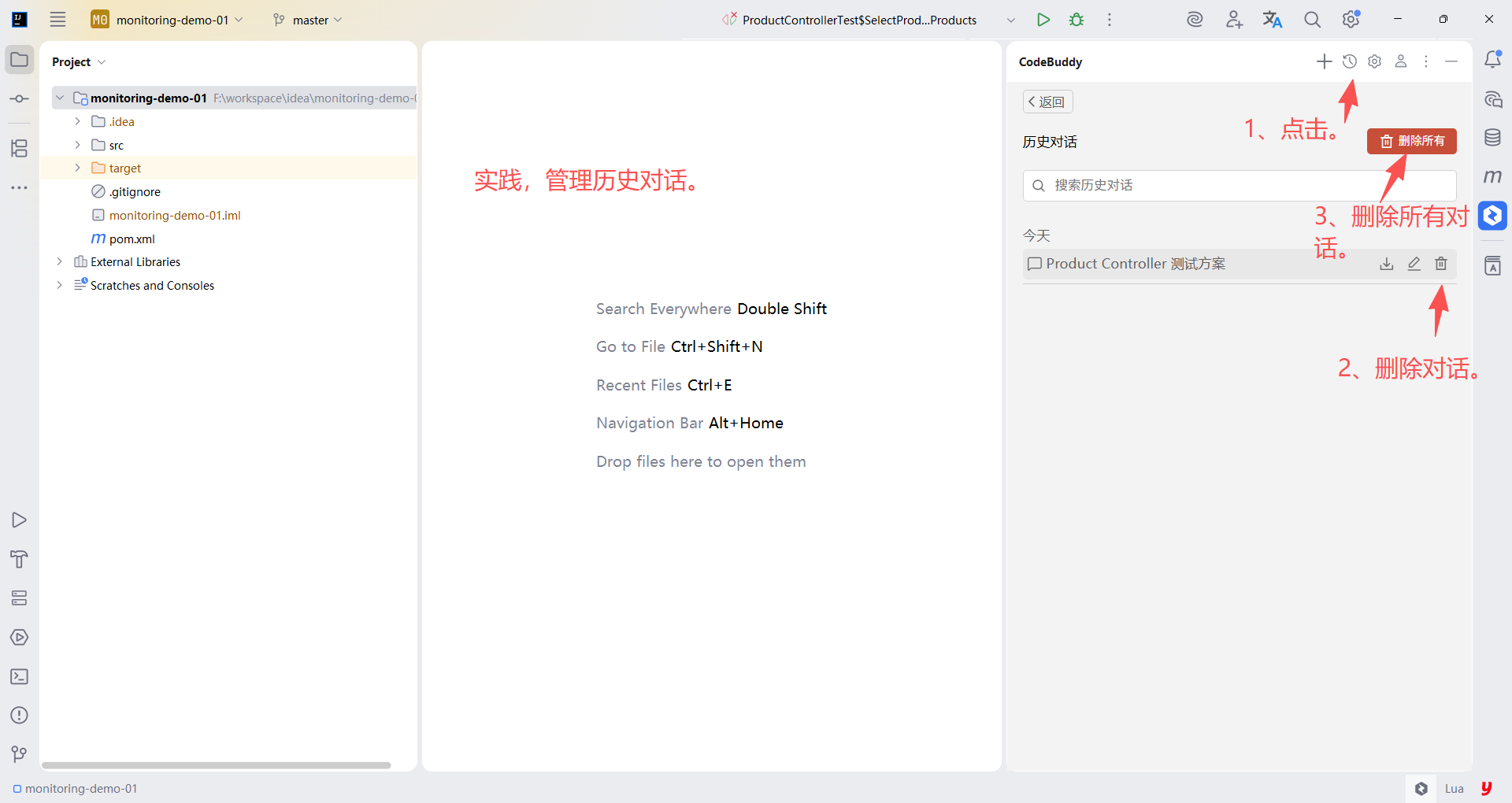The width and height of the screenshot is (1512, 803).
Task: Collapse monitoring-demo-01 root node
Action: coord(60,98)
